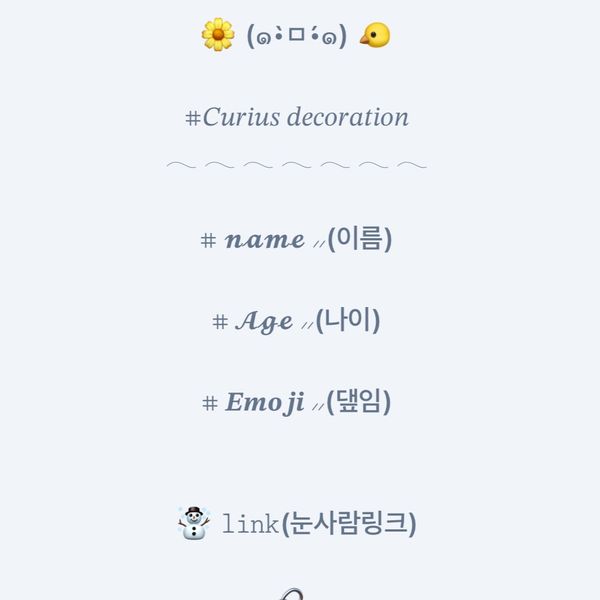600x600 pixels.
Task: Click the sunflower emoji at top
Action: (218, 34)
